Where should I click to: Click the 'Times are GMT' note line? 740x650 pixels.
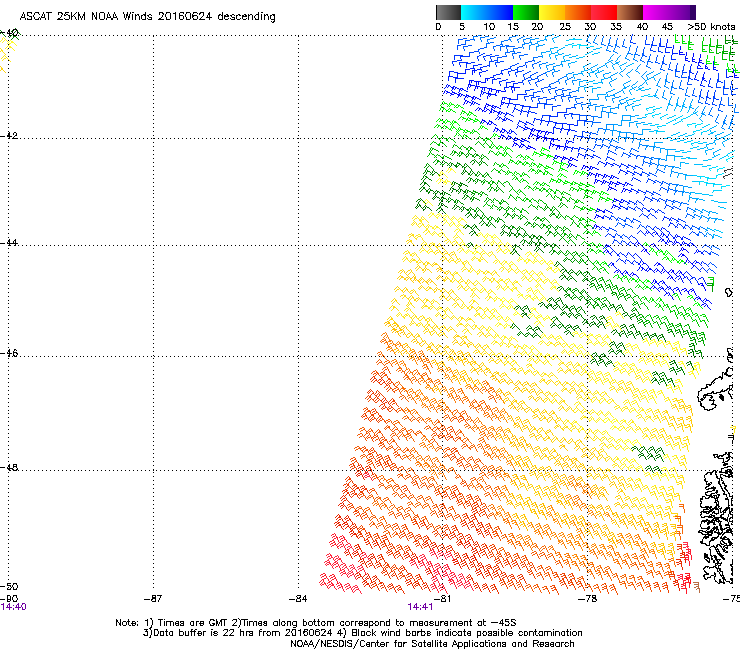316,623
